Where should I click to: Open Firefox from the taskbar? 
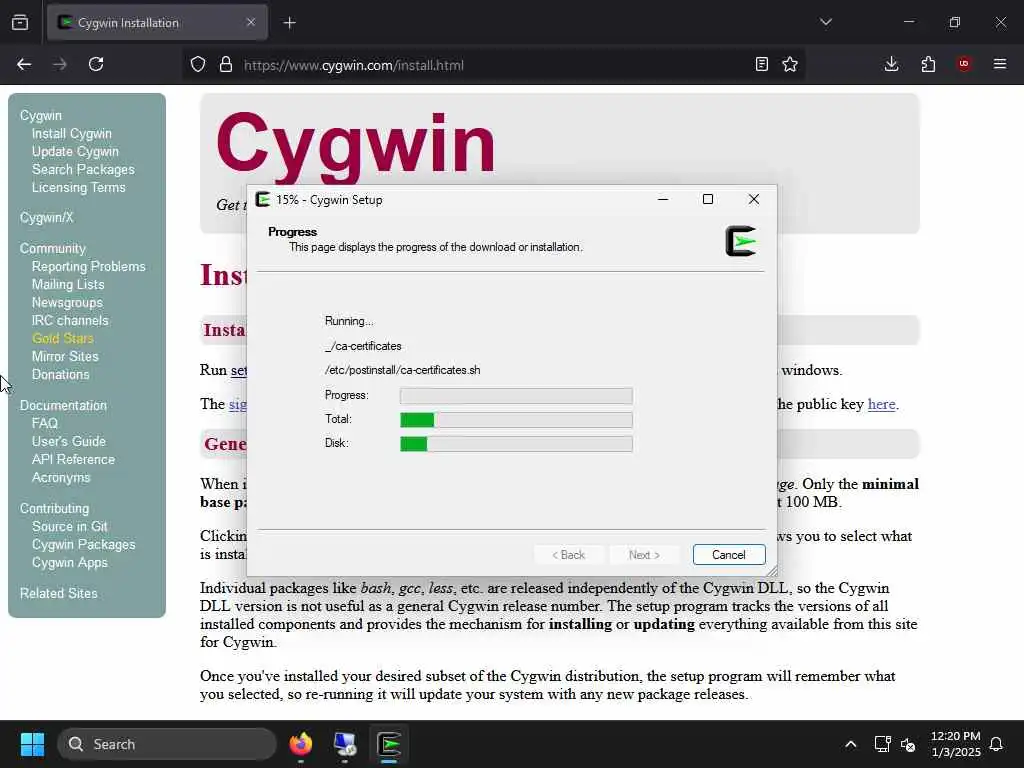[301, 744]
